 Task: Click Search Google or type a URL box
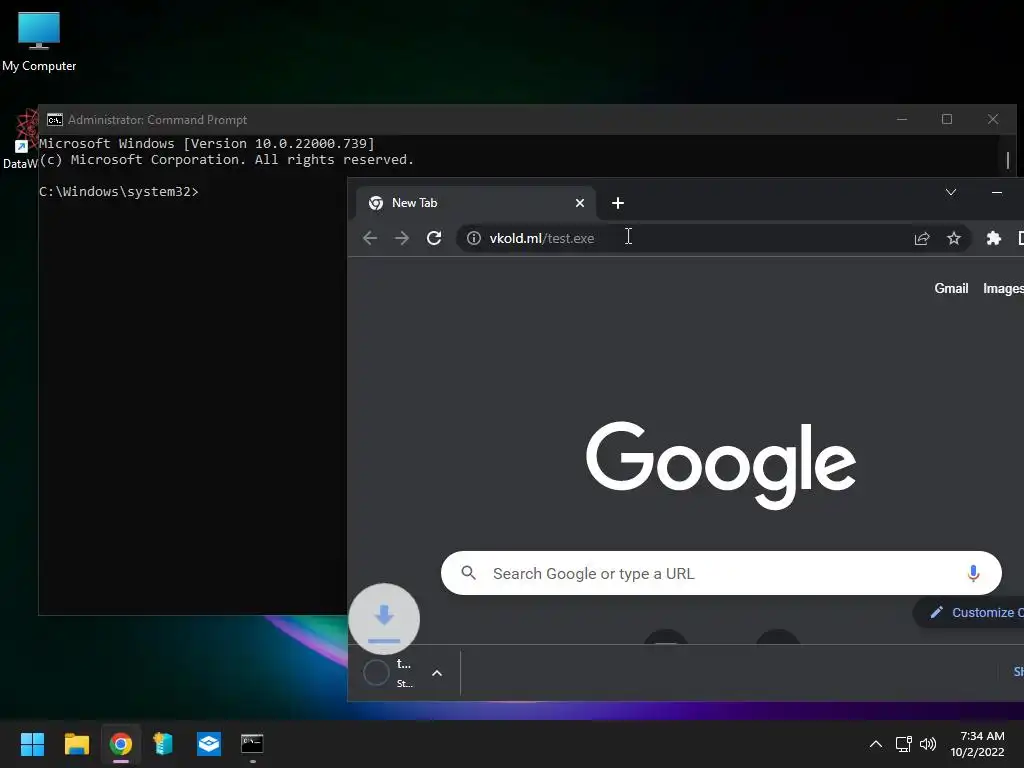pos(721,573)
